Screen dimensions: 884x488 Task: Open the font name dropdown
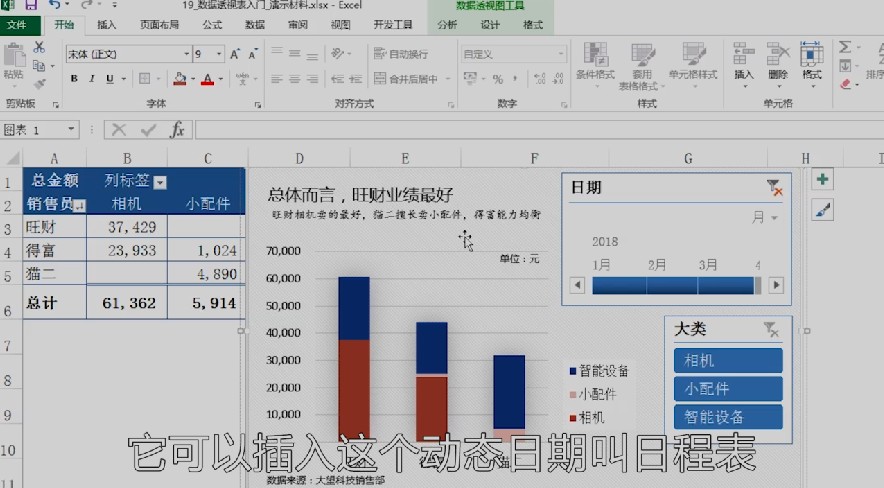[x=186, y=54]
